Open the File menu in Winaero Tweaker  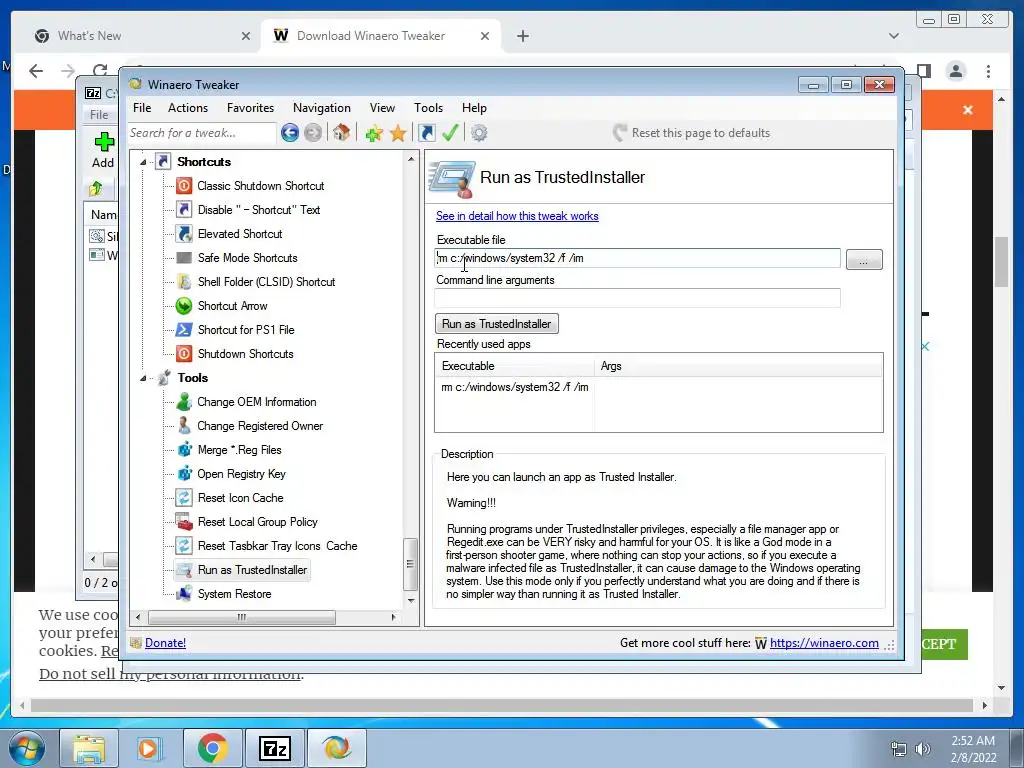click(x=142, y=108)
